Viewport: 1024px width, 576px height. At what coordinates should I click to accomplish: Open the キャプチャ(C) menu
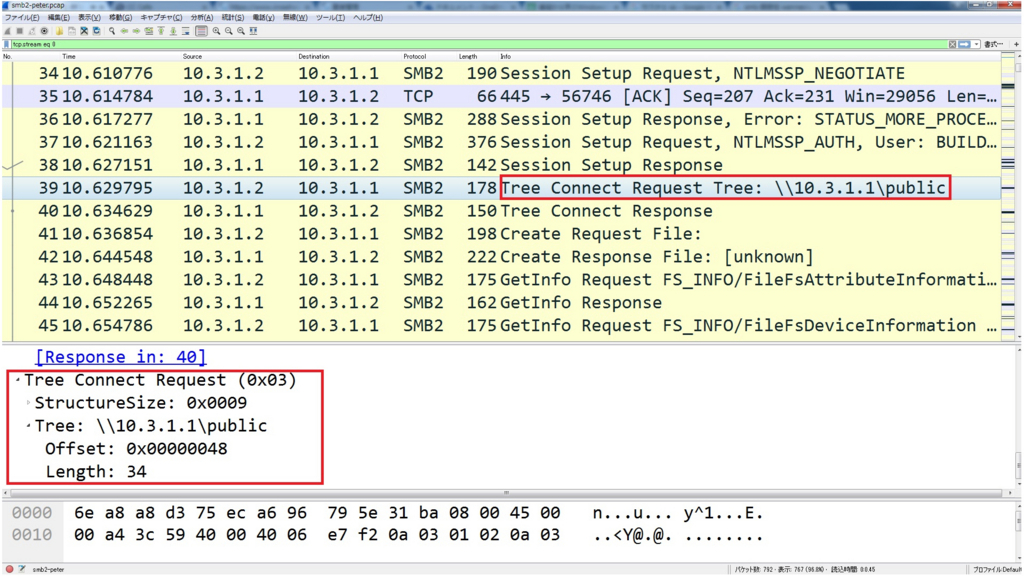pyautogui.click(x=161, y=18)
